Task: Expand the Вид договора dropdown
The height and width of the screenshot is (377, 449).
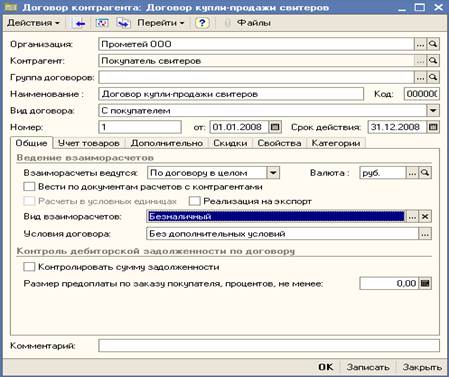Action: click(x=433, y=111)
